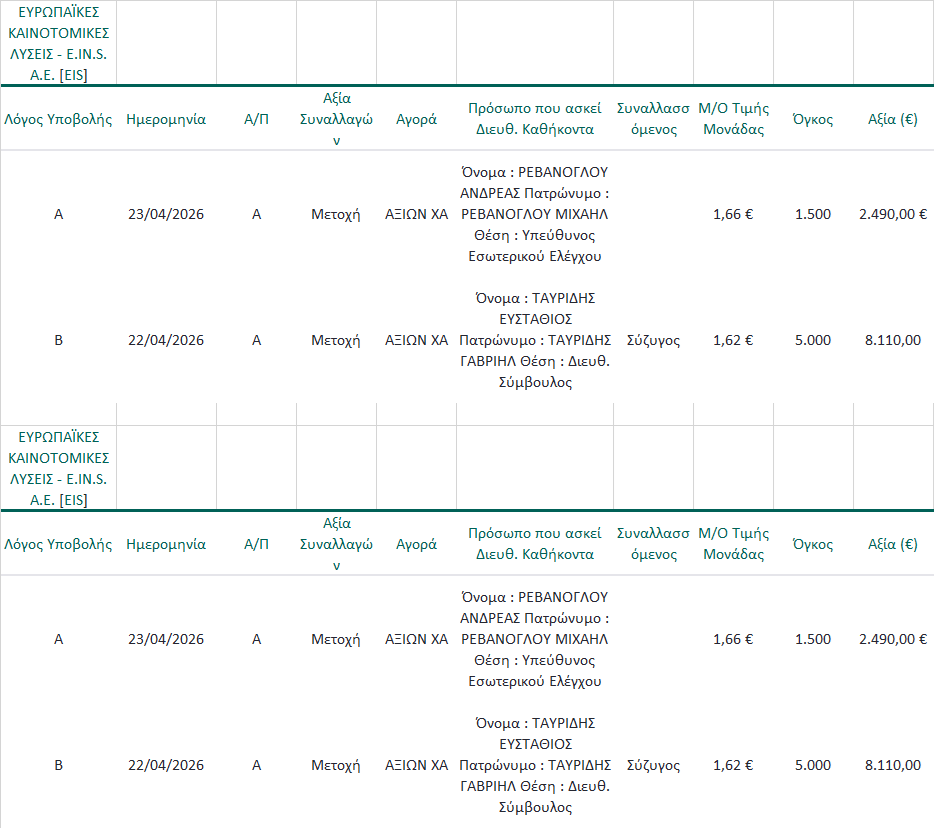
Task: Select the first 8.110,00 value cell
Action: (x=893, y=340)
